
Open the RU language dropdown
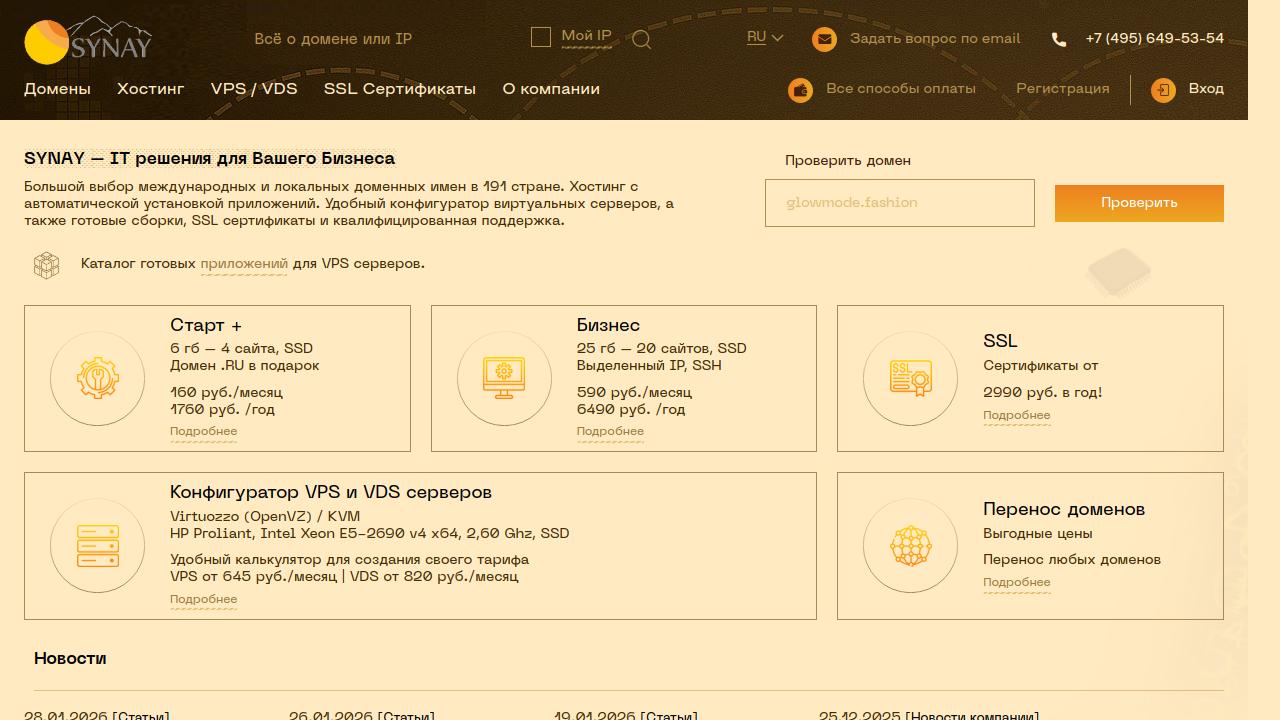click(x=764, y=37)
